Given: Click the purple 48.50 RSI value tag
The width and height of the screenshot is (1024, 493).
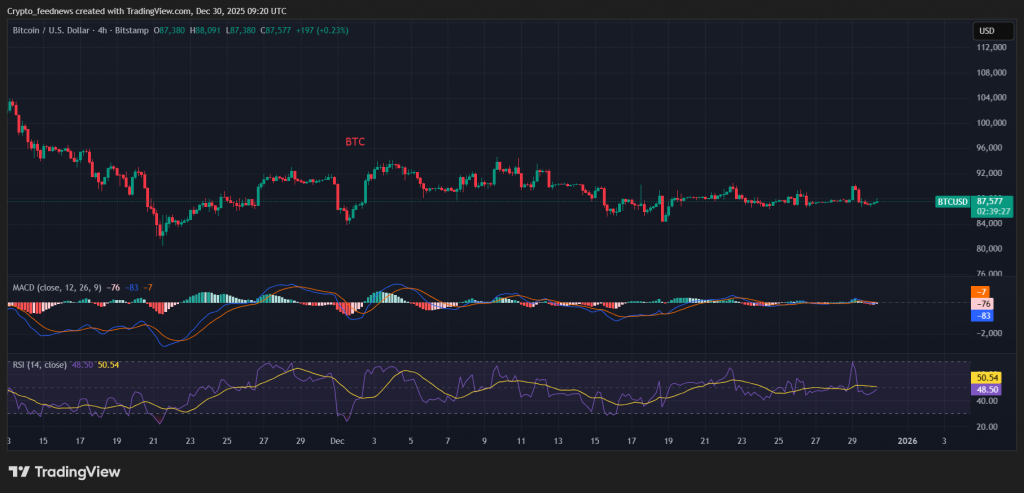Looking at the screenshot, I should (x=985, y=389).
